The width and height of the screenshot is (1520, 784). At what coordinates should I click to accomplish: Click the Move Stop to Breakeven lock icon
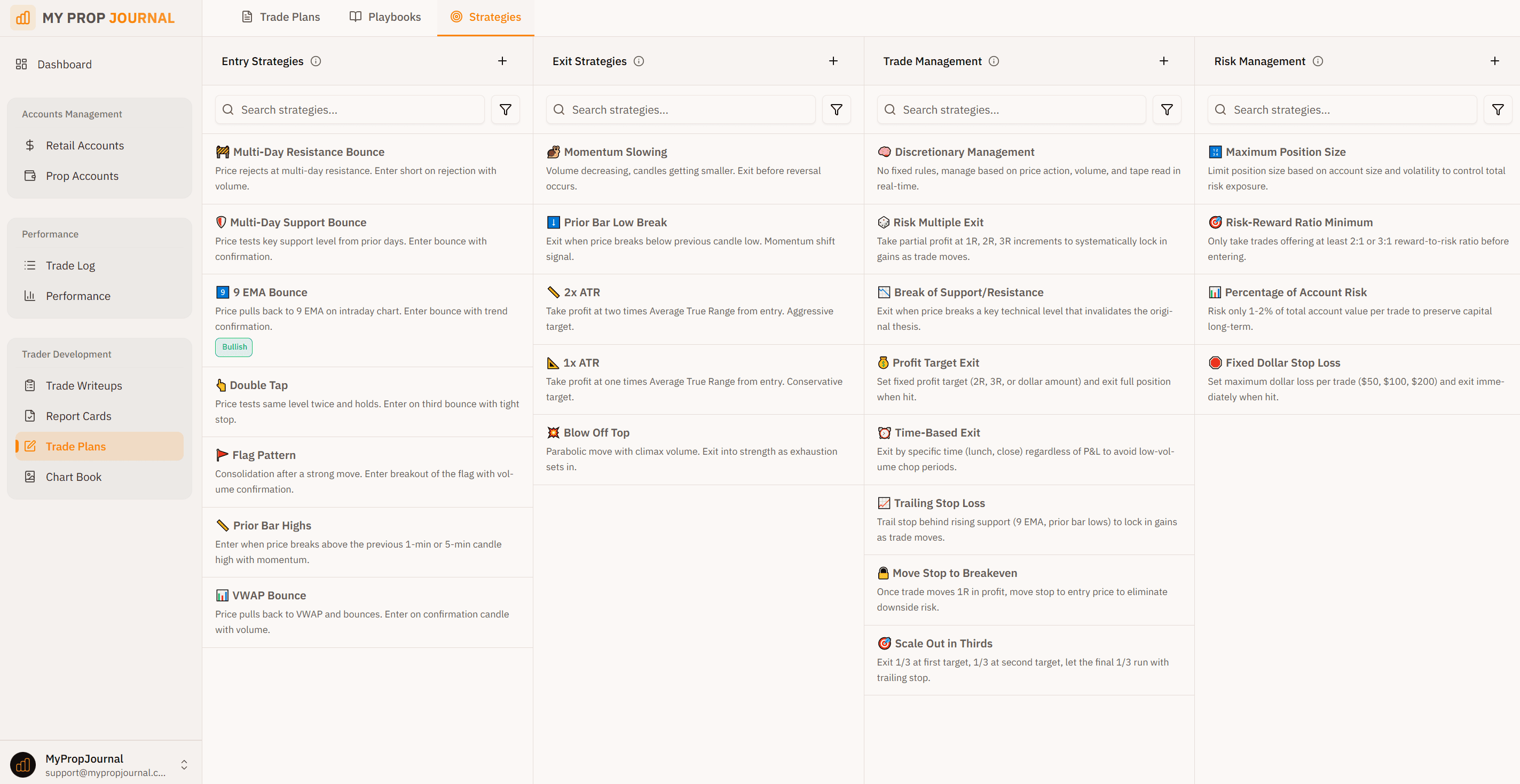point(883,573)
